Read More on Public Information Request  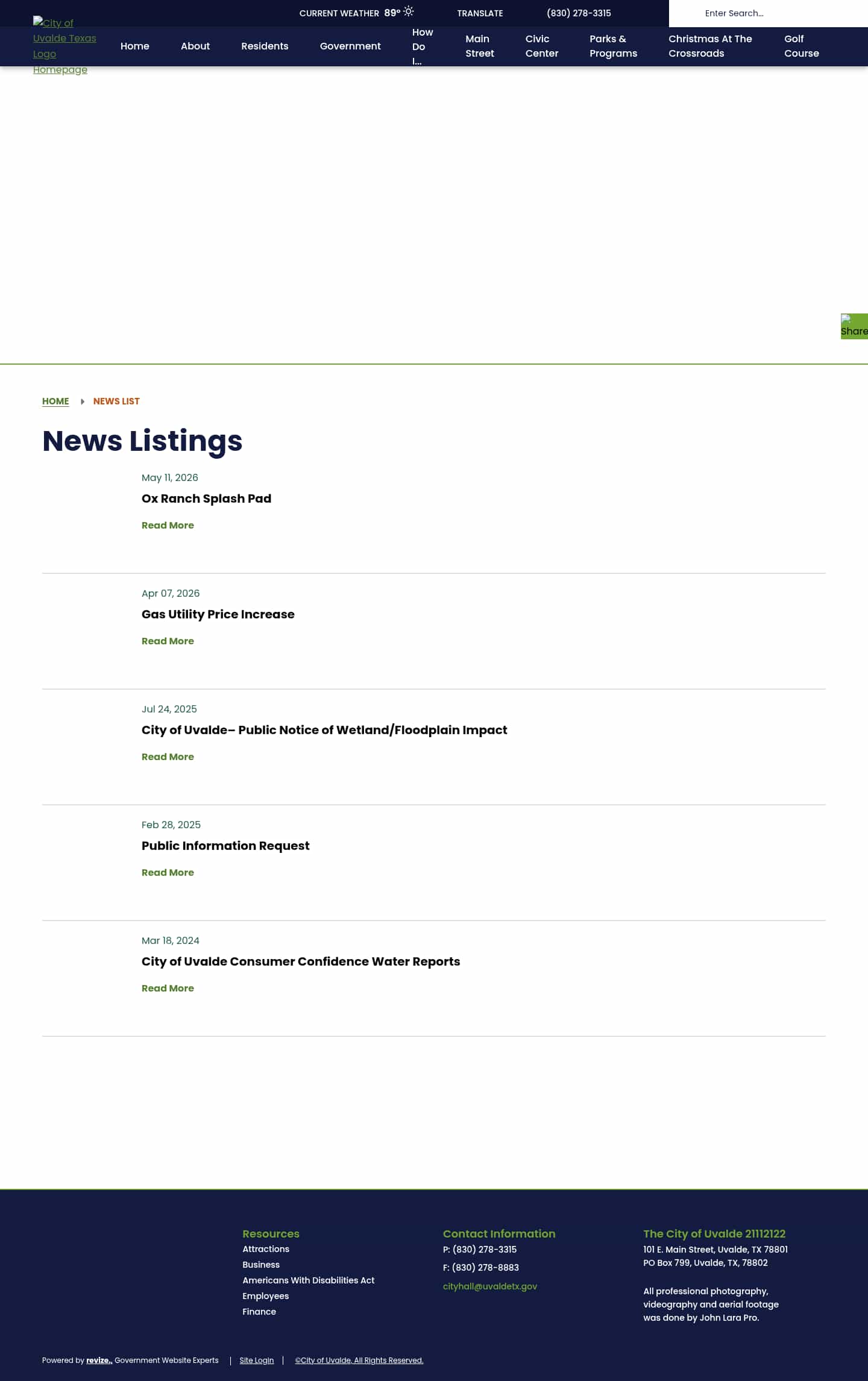(x=168, y=873)
